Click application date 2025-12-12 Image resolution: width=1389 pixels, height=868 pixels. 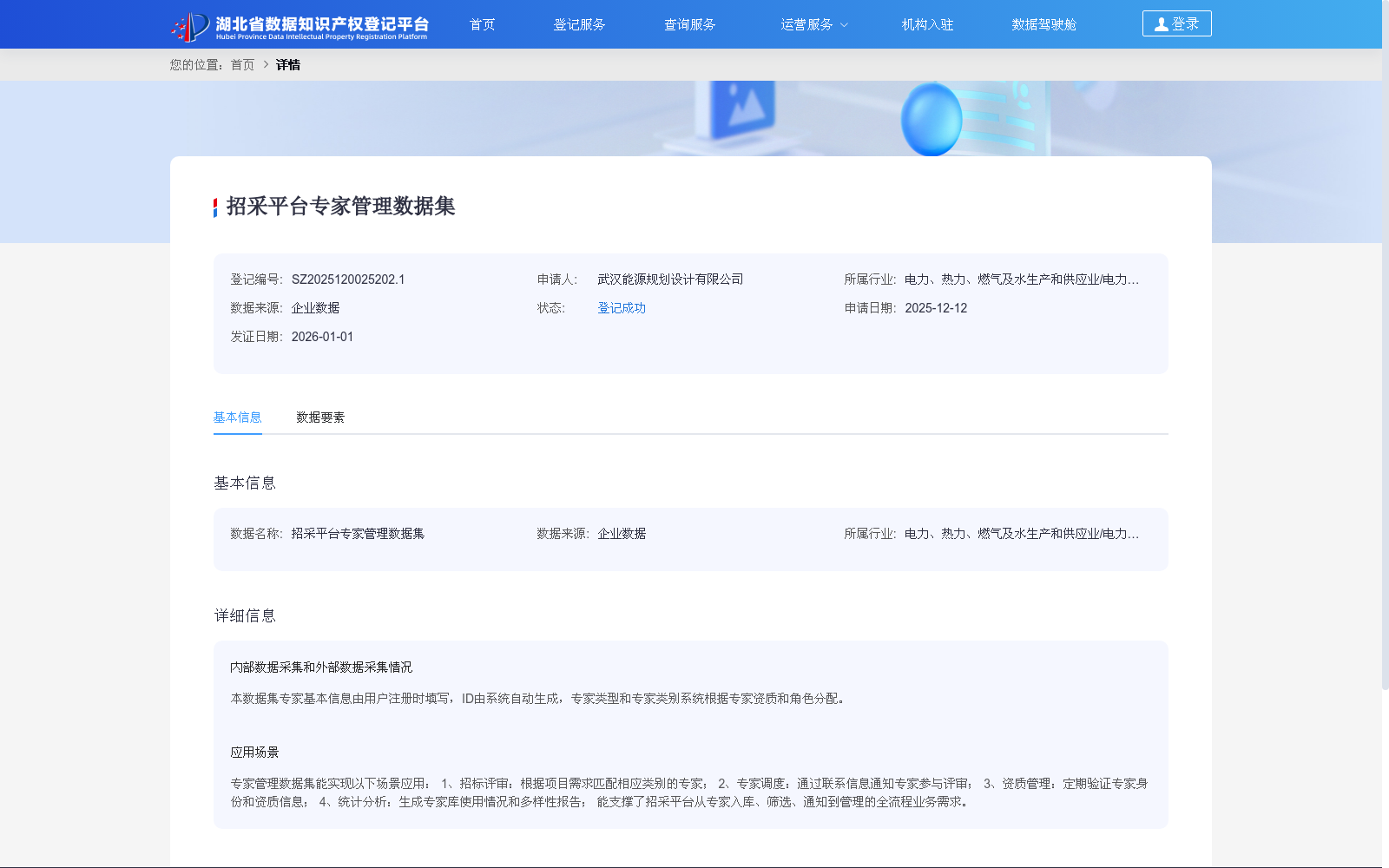(936, 308)
